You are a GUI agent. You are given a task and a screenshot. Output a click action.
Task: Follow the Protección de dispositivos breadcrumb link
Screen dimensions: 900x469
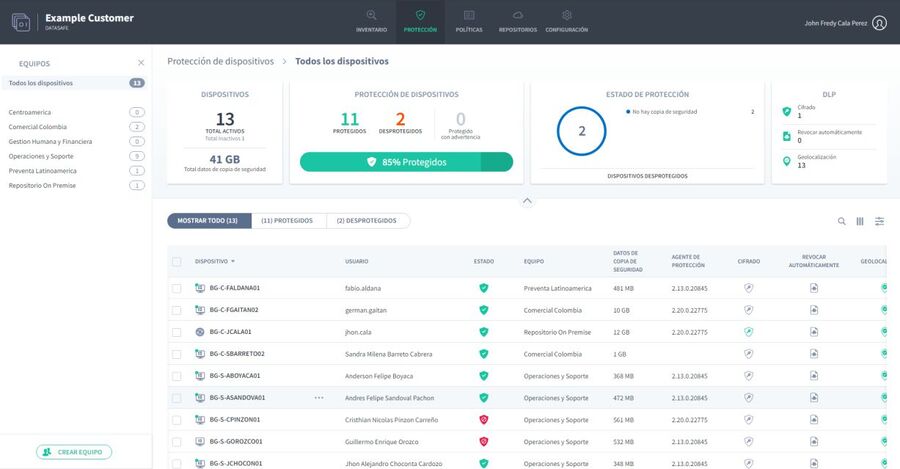point(220,61)
